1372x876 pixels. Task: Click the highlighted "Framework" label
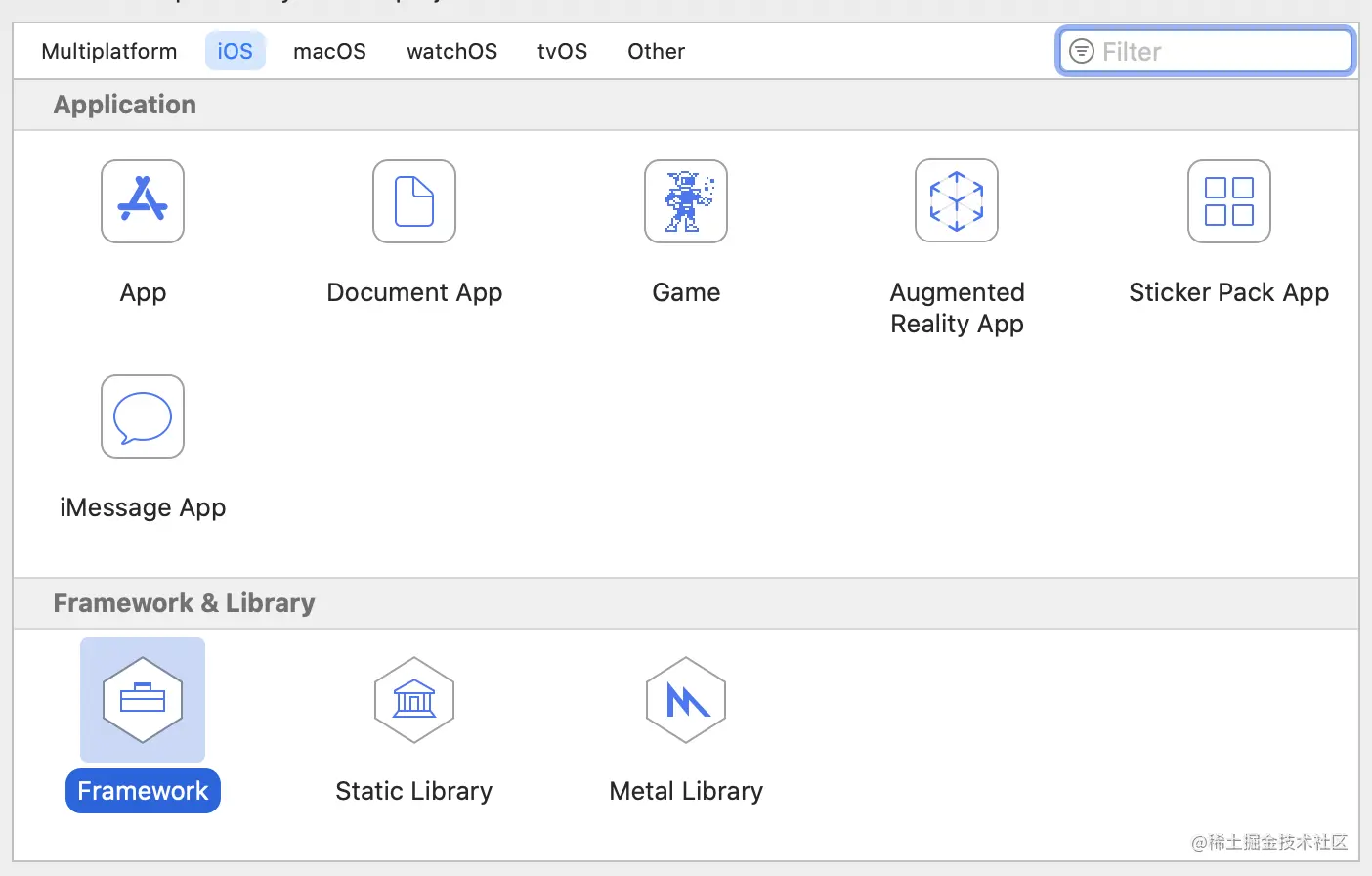click(x=143, y=791)
